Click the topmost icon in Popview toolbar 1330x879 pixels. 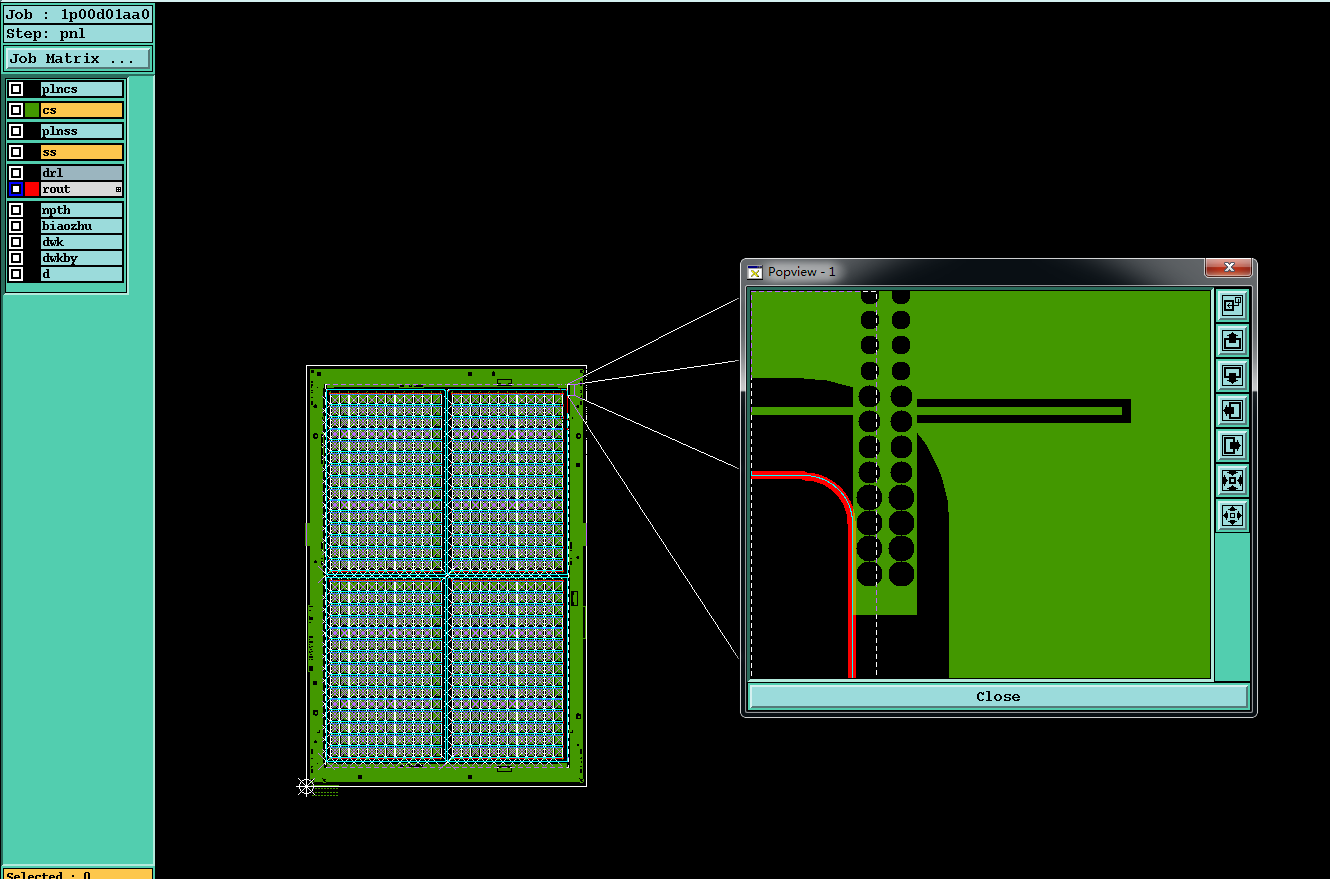coord(1232,305)
